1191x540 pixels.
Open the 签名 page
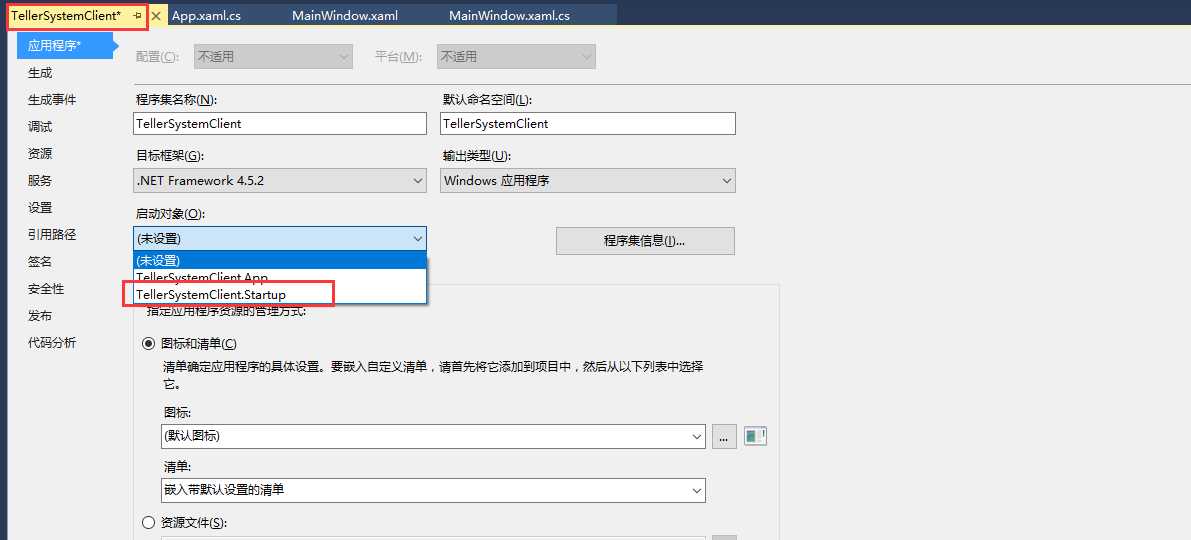(40, 261)
